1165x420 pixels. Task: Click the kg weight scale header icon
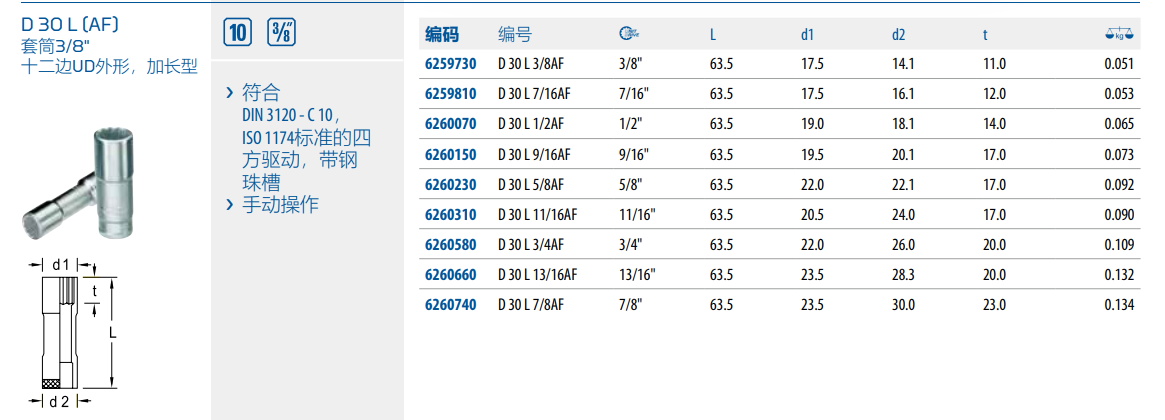[x=1121, y=34]
